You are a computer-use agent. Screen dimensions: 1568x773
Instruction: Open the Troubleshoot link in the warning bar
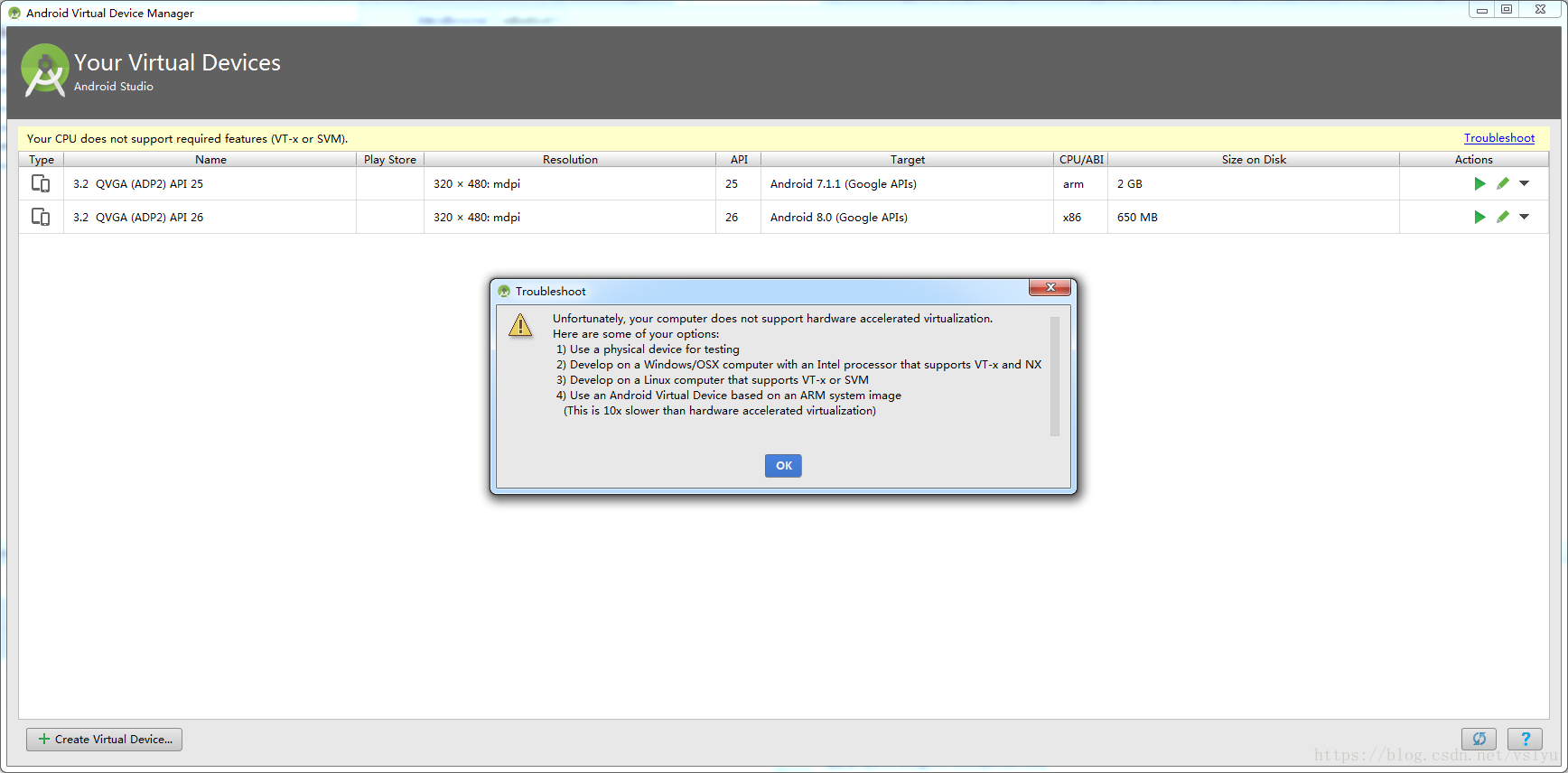click(1499, 138)
